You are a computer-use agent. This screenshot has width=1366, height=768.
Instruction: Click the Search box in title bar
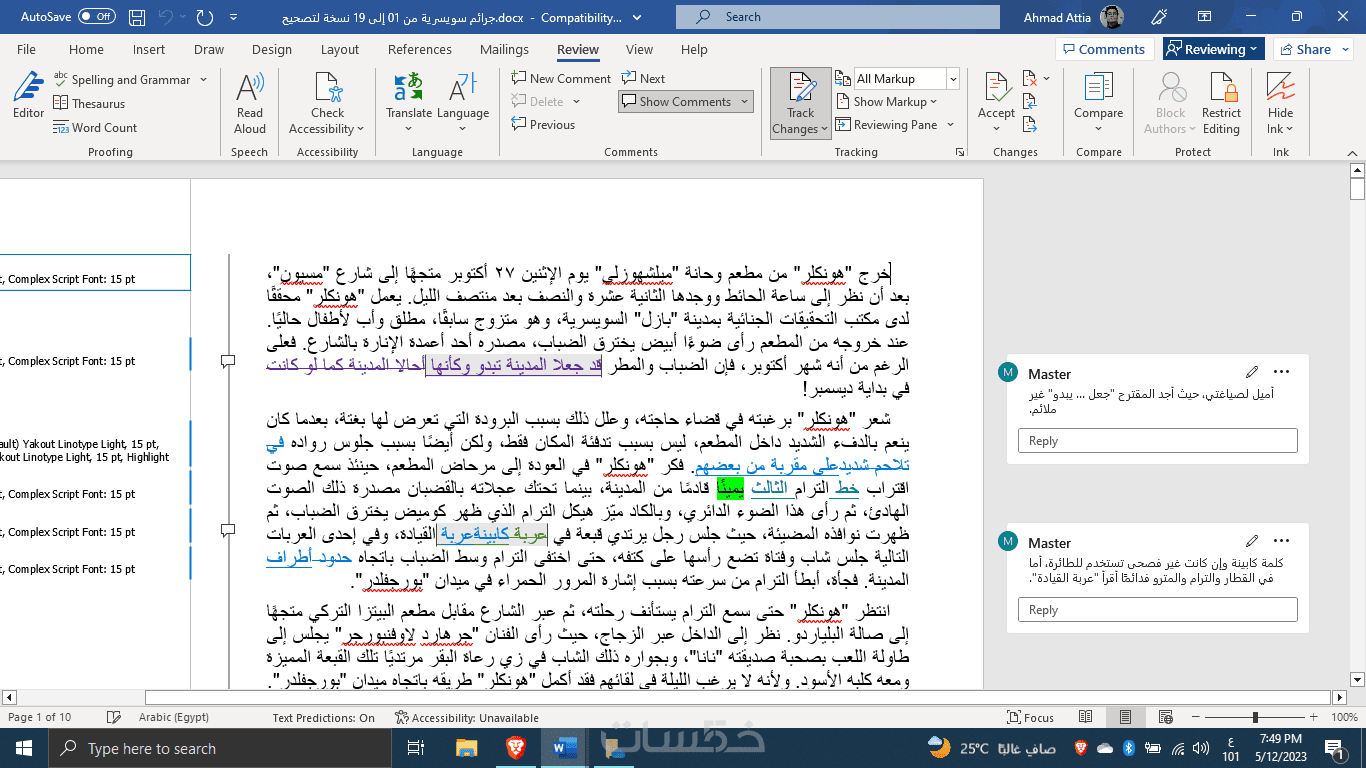pos(838,17)
